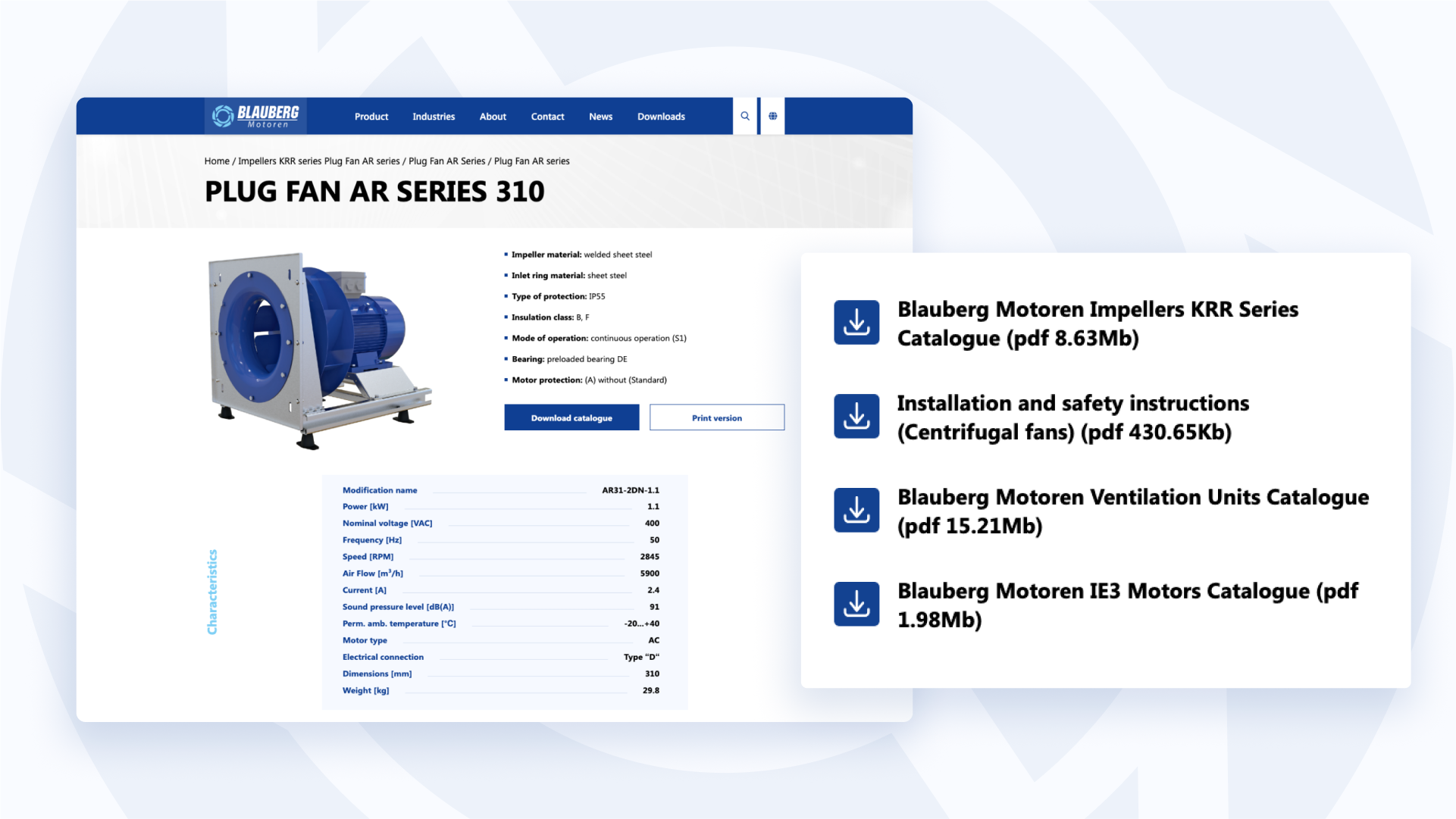
Task: Open the Downloads menu item
Action: (661, 117)
